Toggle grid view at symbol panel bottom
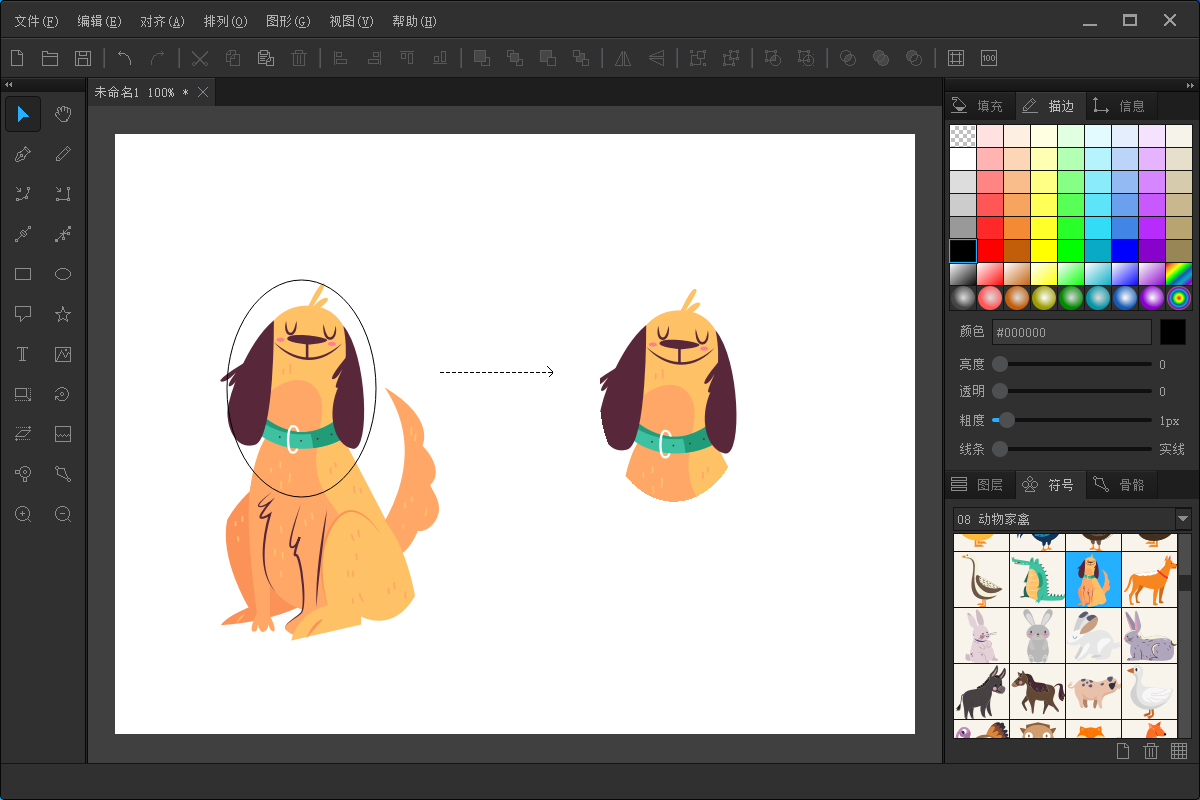 click(x=1179, y=751)
